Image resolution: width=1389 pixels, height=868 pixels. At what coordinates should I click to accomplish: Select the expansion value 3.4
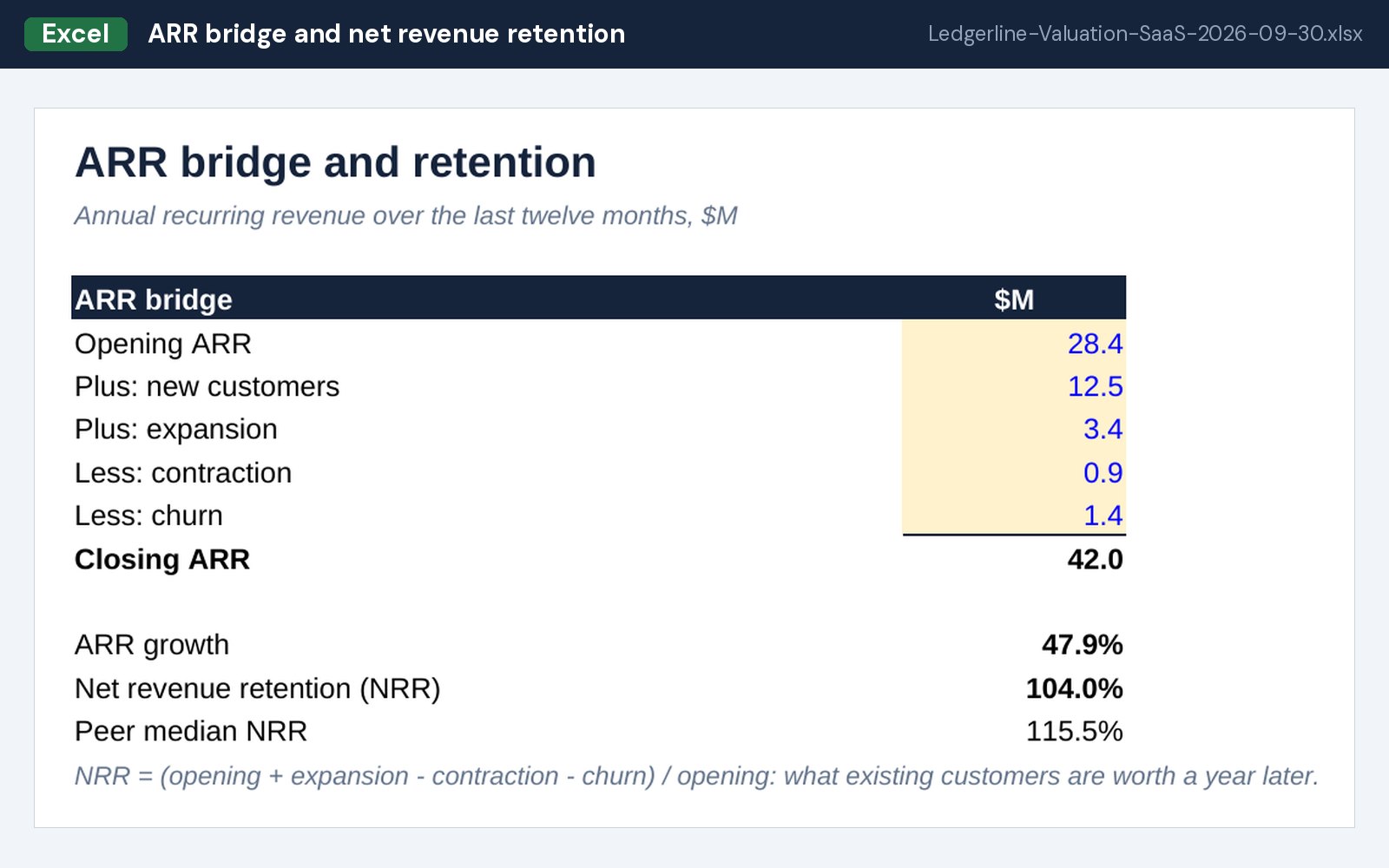1103,429
